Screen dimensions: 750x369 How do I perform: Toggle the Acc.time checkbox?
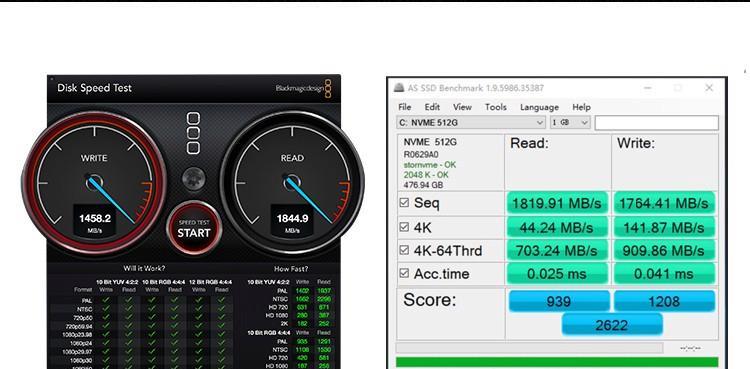click(404, 273)
